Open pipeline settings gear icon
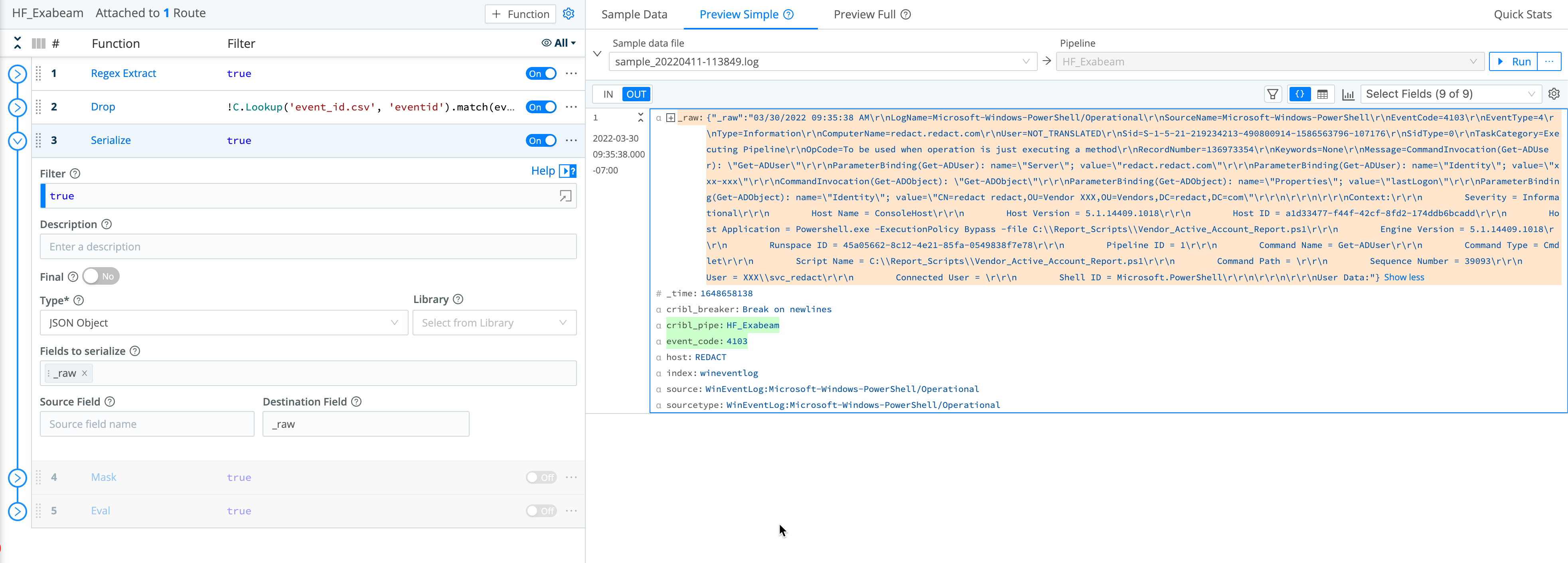This screenshot has height=563, width=1568. pyautogui.click(x=569, y=14)
